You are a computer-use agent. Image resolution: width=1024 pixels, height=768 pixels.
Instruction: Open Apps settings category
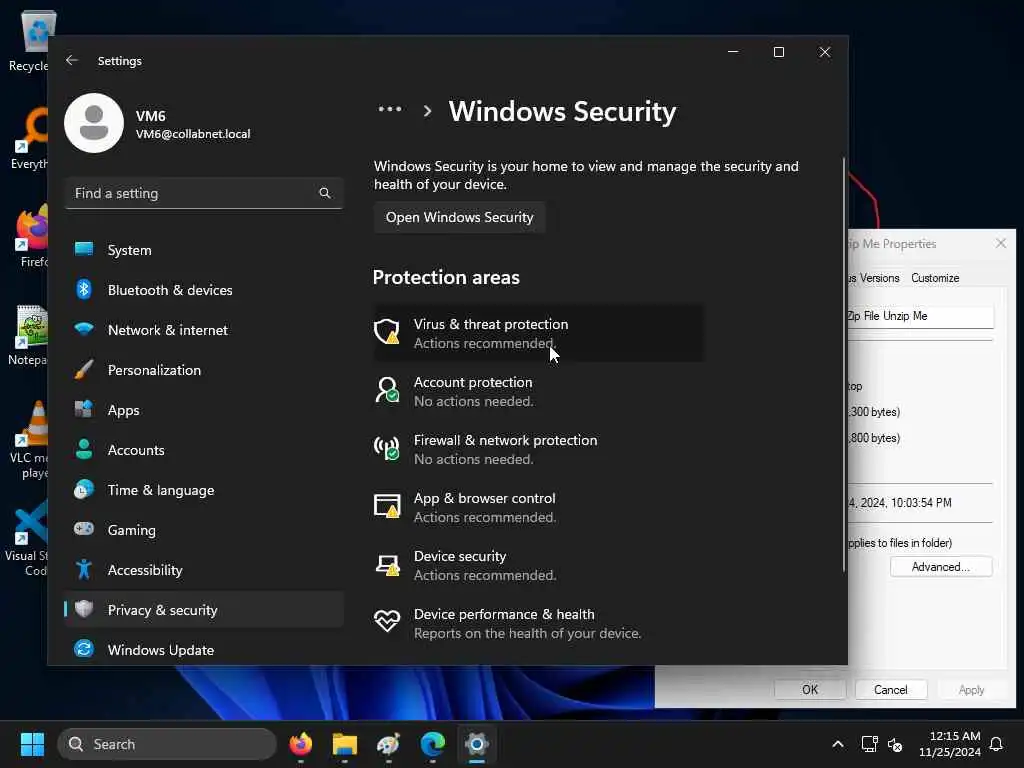(x=204, y=410)
